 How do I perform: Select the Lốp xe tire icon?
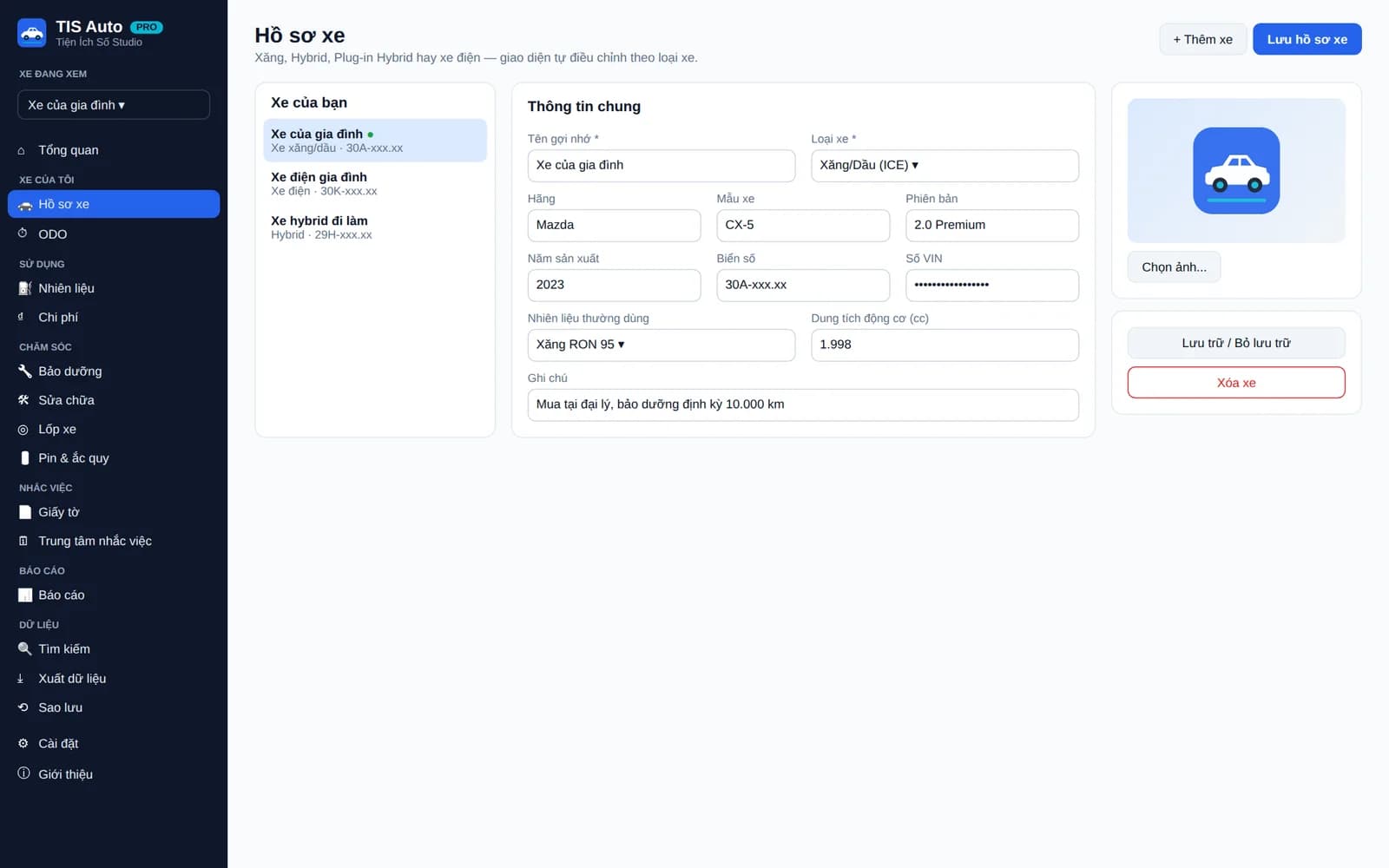point(23,430)
